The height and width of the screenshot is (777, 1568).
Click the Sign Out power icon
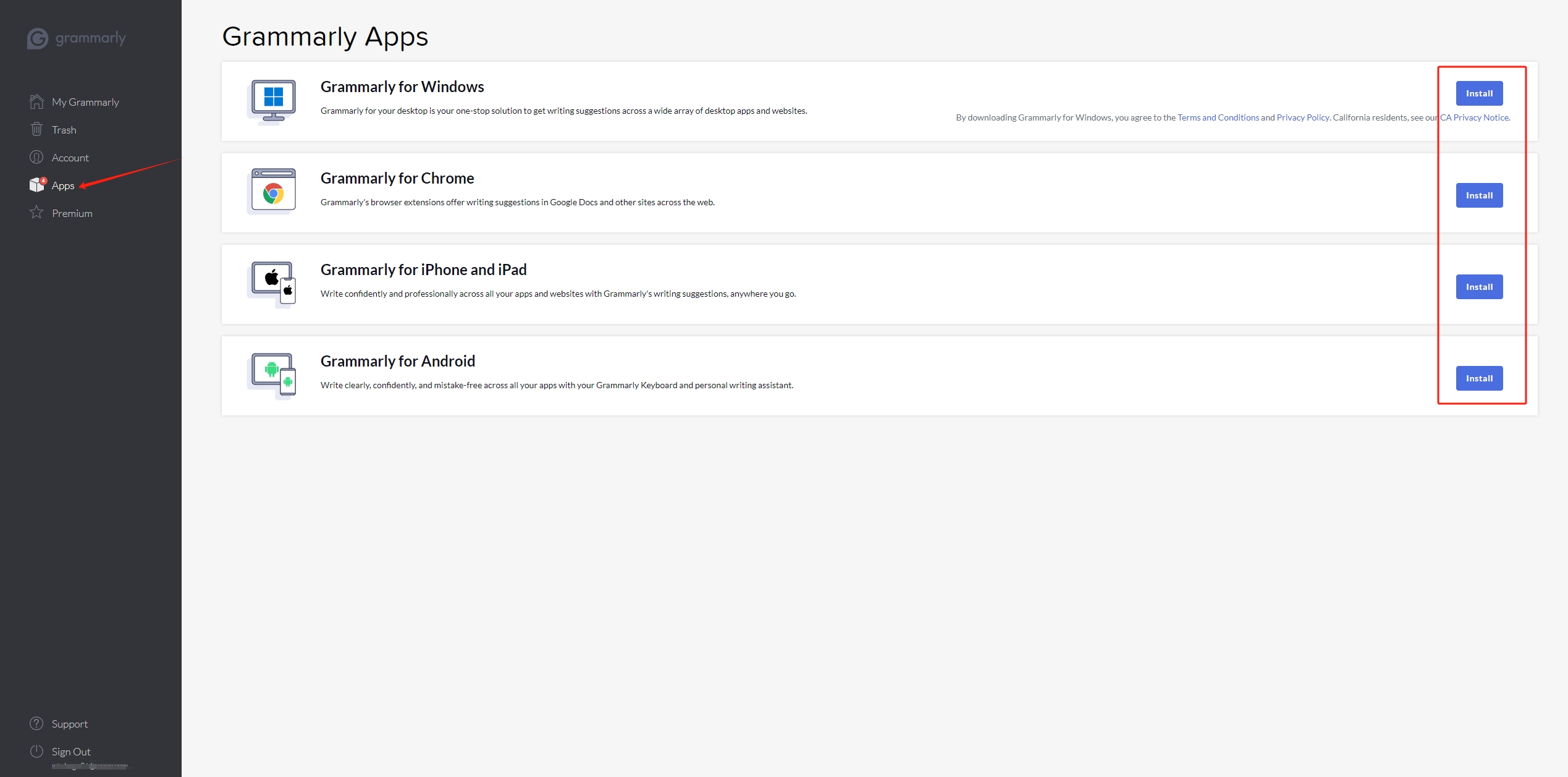[x=36, y=751]
